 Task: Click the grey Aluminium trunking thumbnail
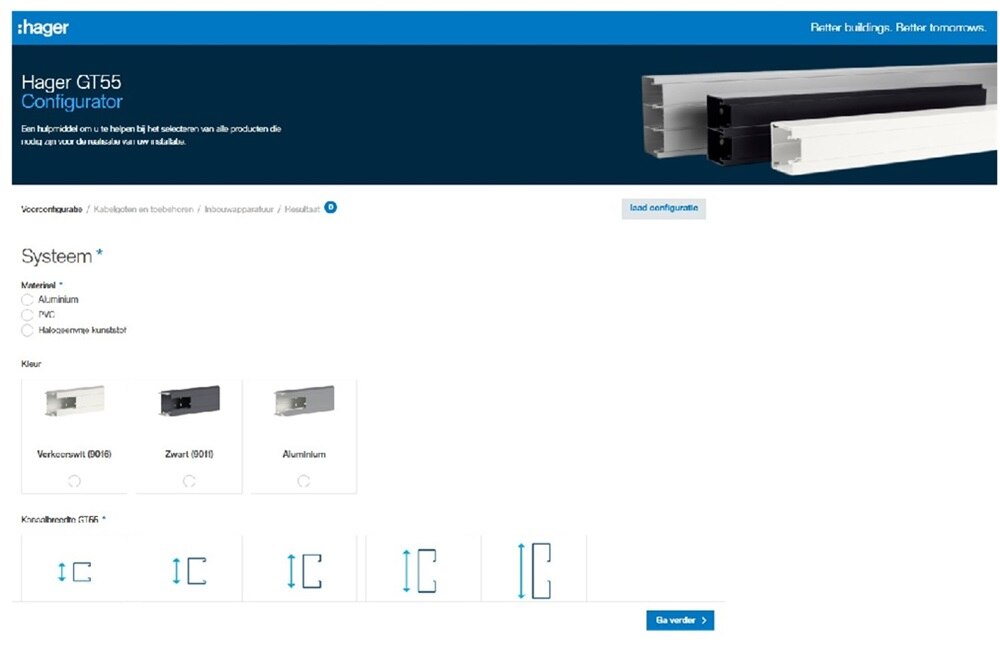[x=304, y=401]
